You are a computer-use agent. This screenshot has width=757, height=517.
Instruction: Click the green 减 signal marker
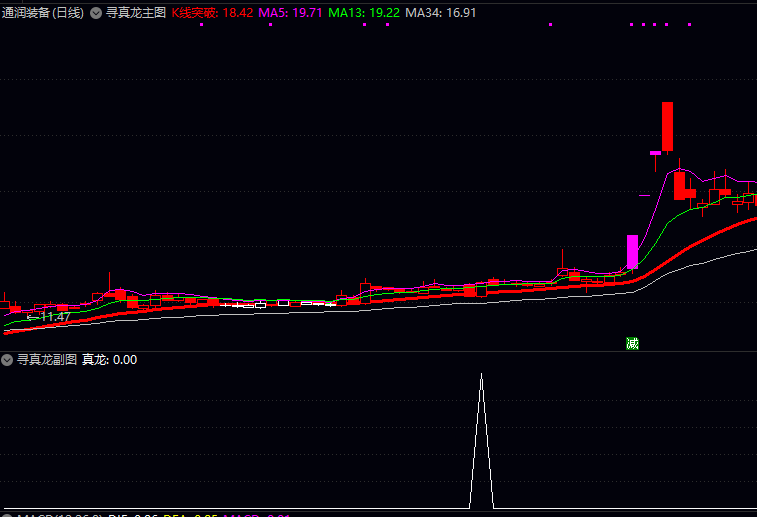pos(632,344)
